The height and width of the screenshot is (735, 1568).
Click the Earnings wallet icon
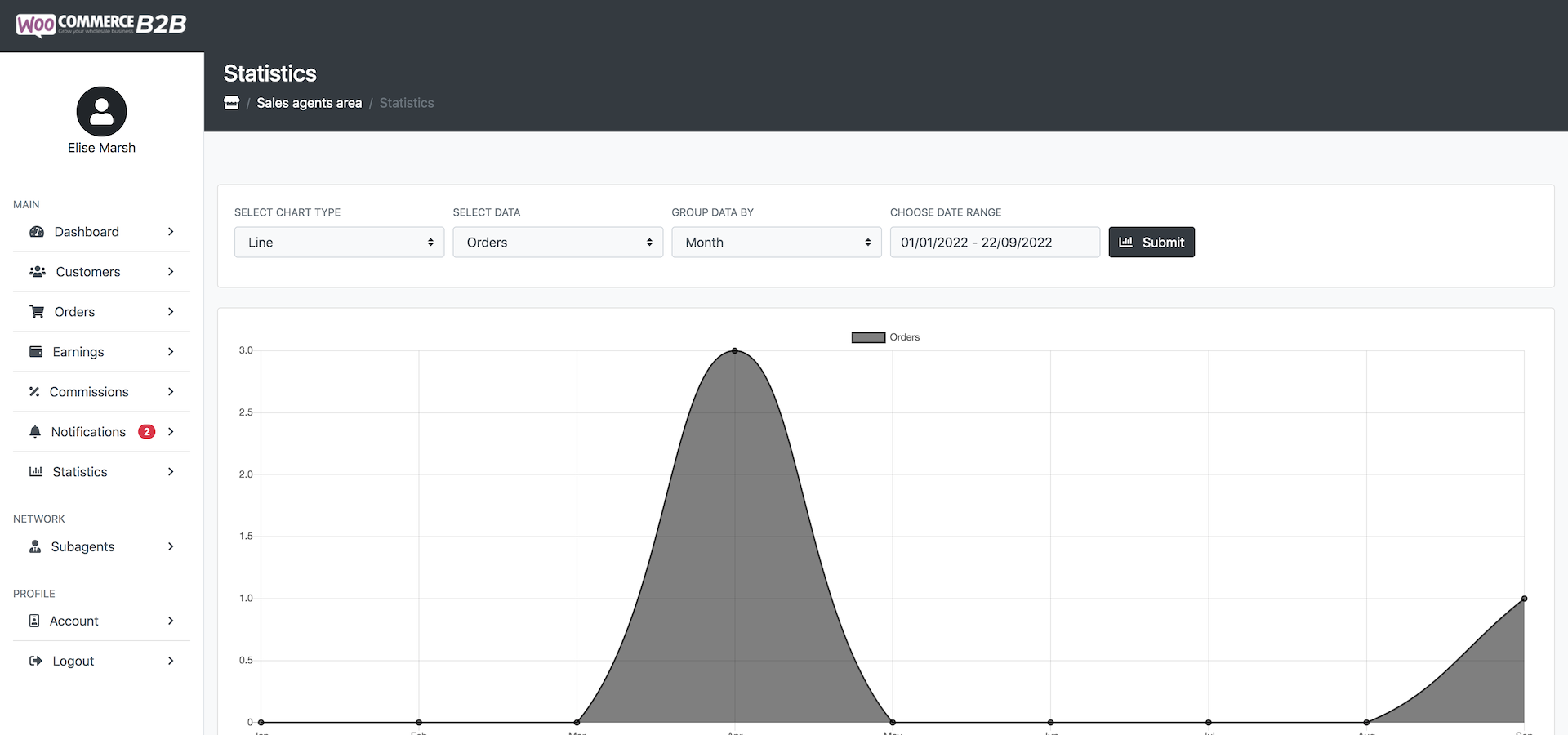tap(36, 352)
